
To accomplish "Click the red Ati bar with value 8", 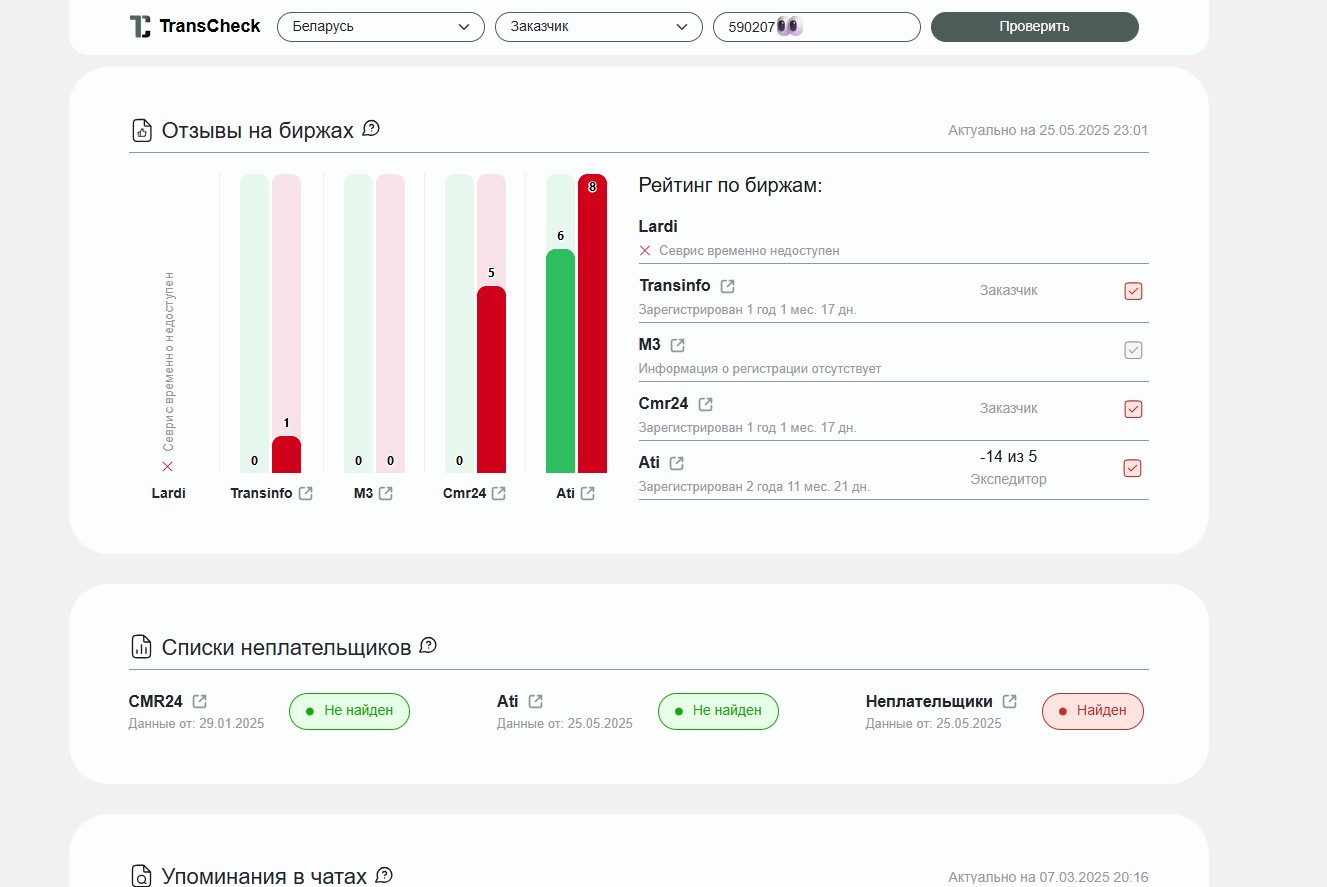I will [x=592, y=323].
